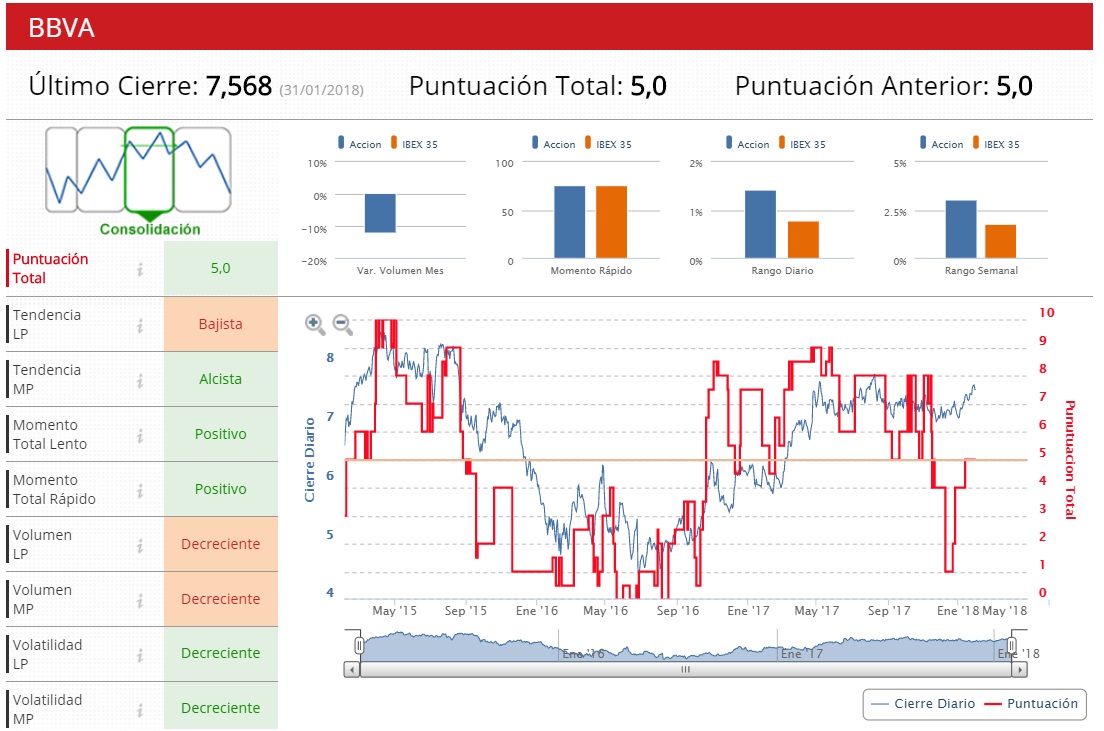Click Decreciente value for Volatilidad LP
The image size is (1104, 731).
click(x=220, y=653)
